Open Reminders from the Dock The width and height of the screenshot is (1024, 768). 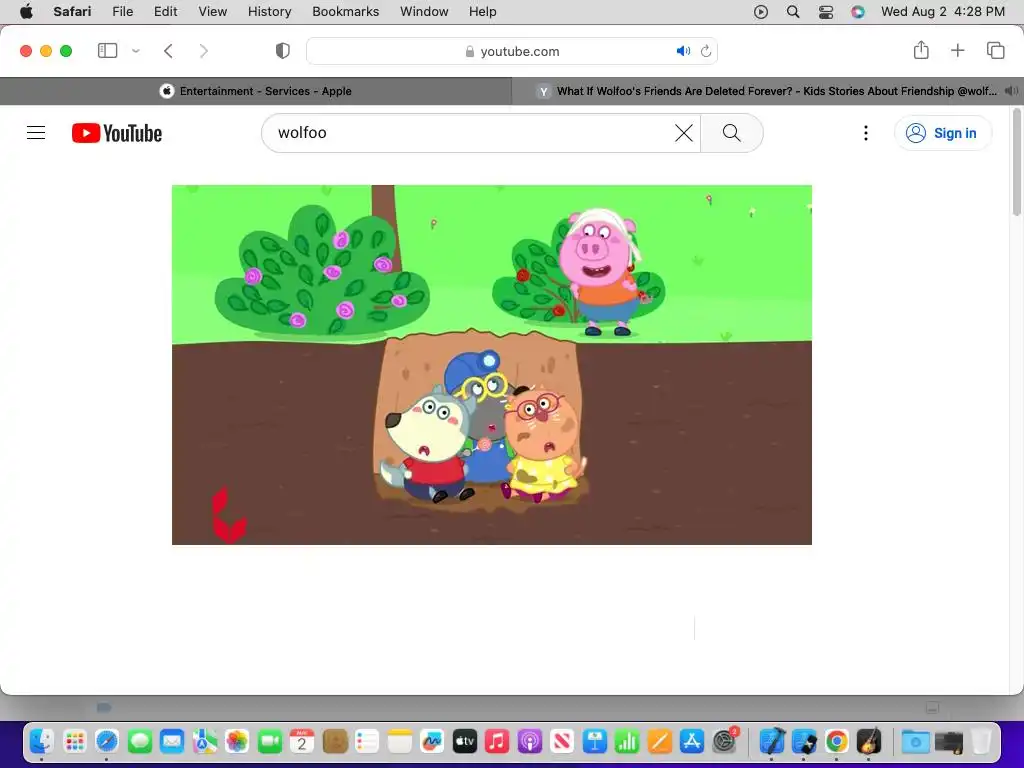367,741
